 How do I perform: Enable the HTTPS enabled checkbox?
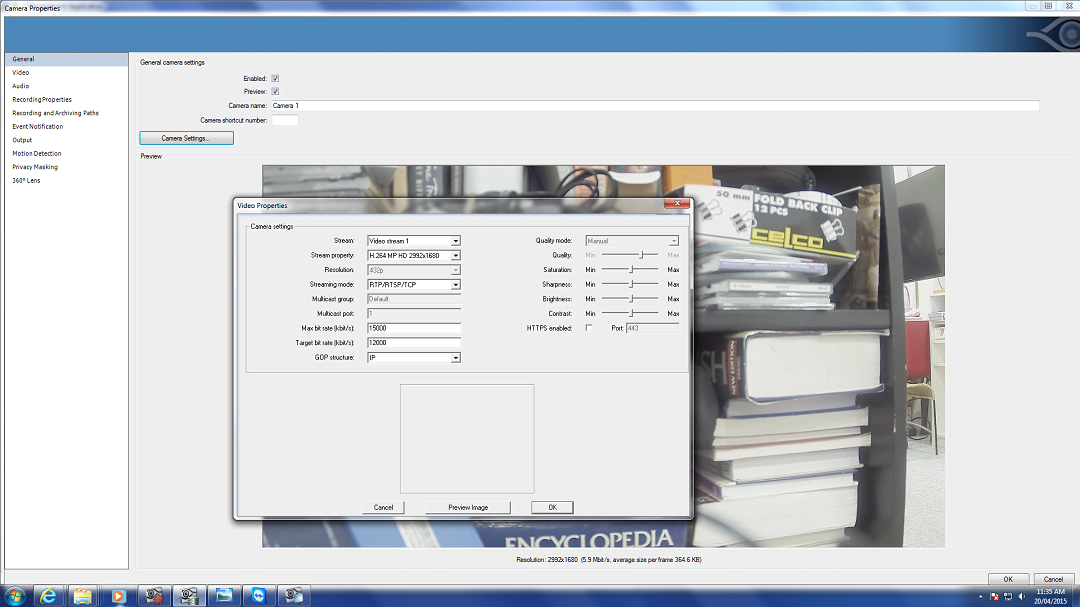(x=588, y=328)
